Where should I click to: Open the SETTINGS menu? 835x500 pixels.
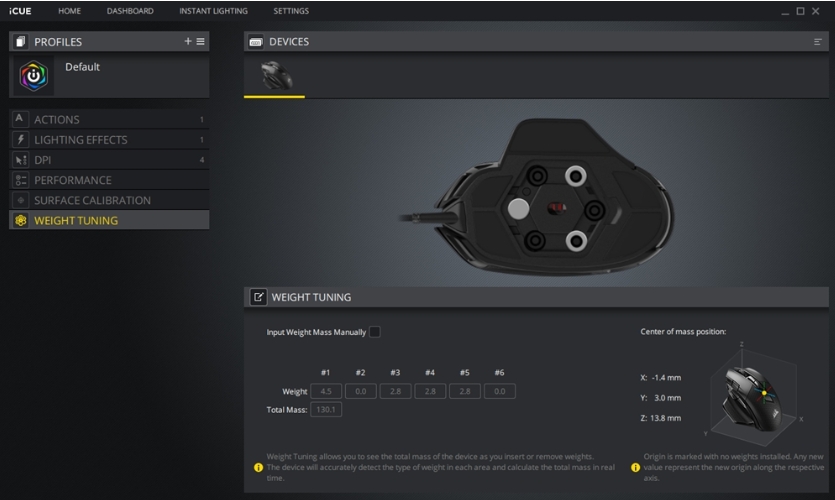(291, 11)
